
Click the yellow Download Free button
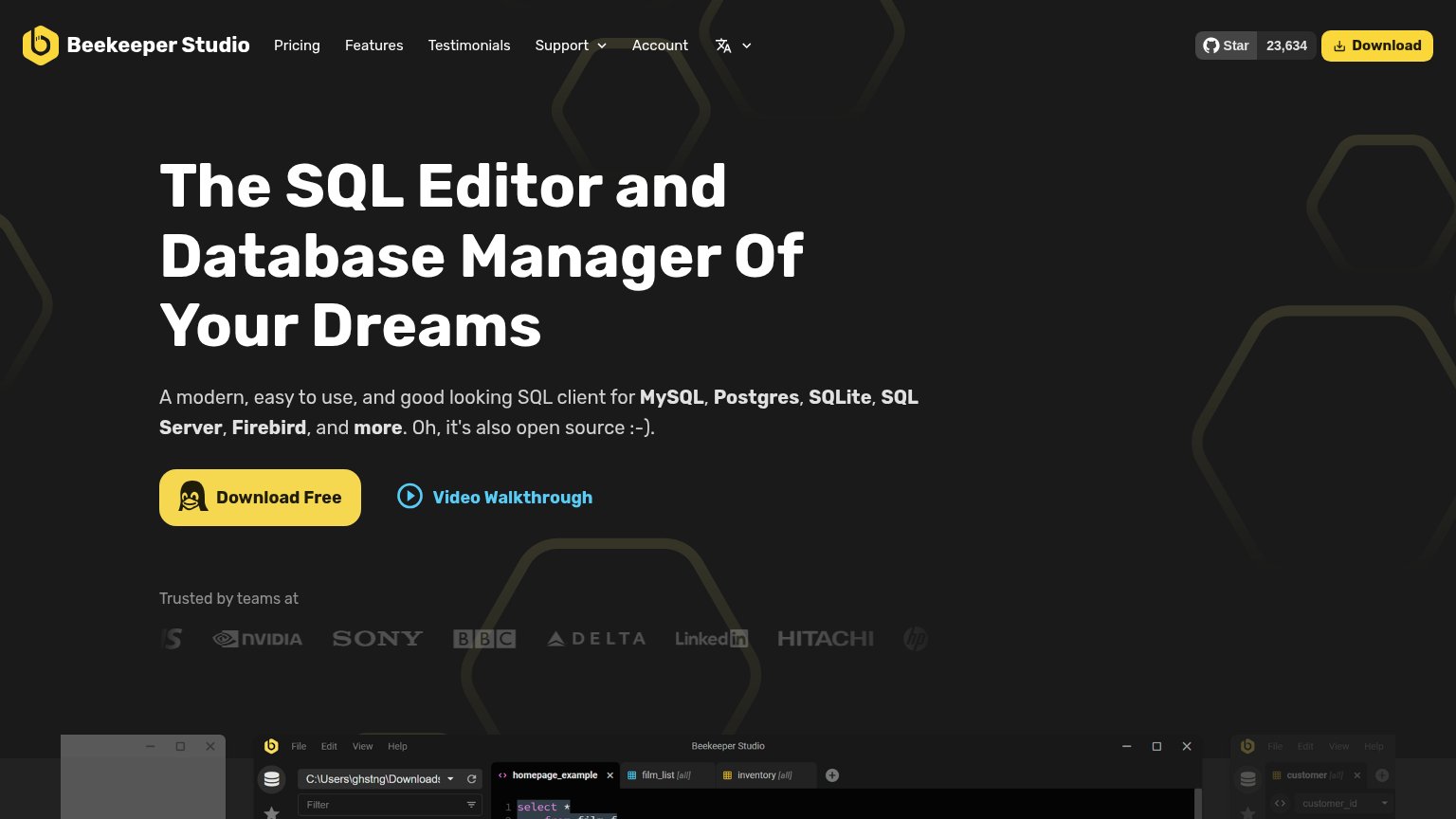[260, 498]
